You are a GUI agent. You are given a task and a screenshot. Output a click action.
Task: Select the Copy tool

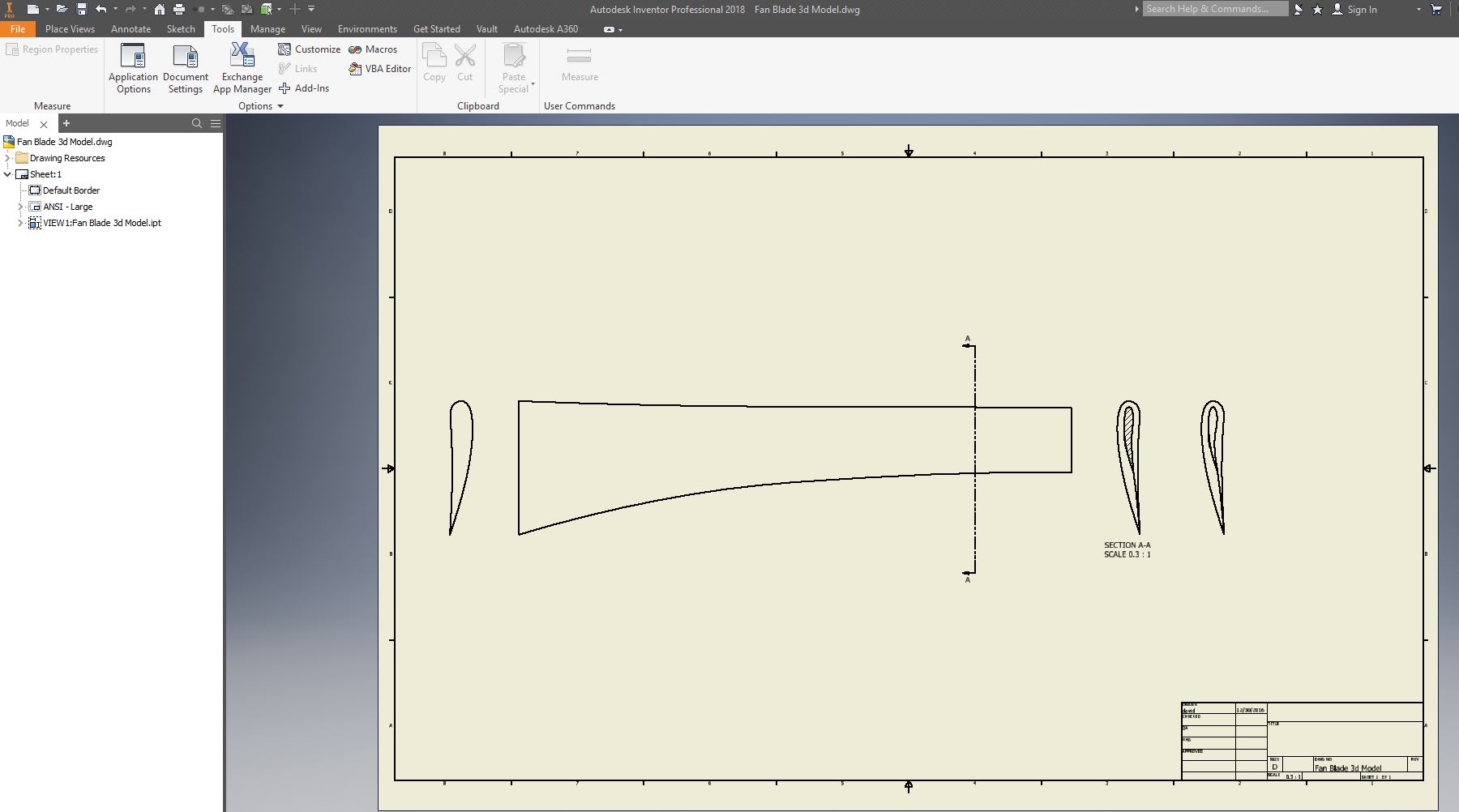(434, 65)
